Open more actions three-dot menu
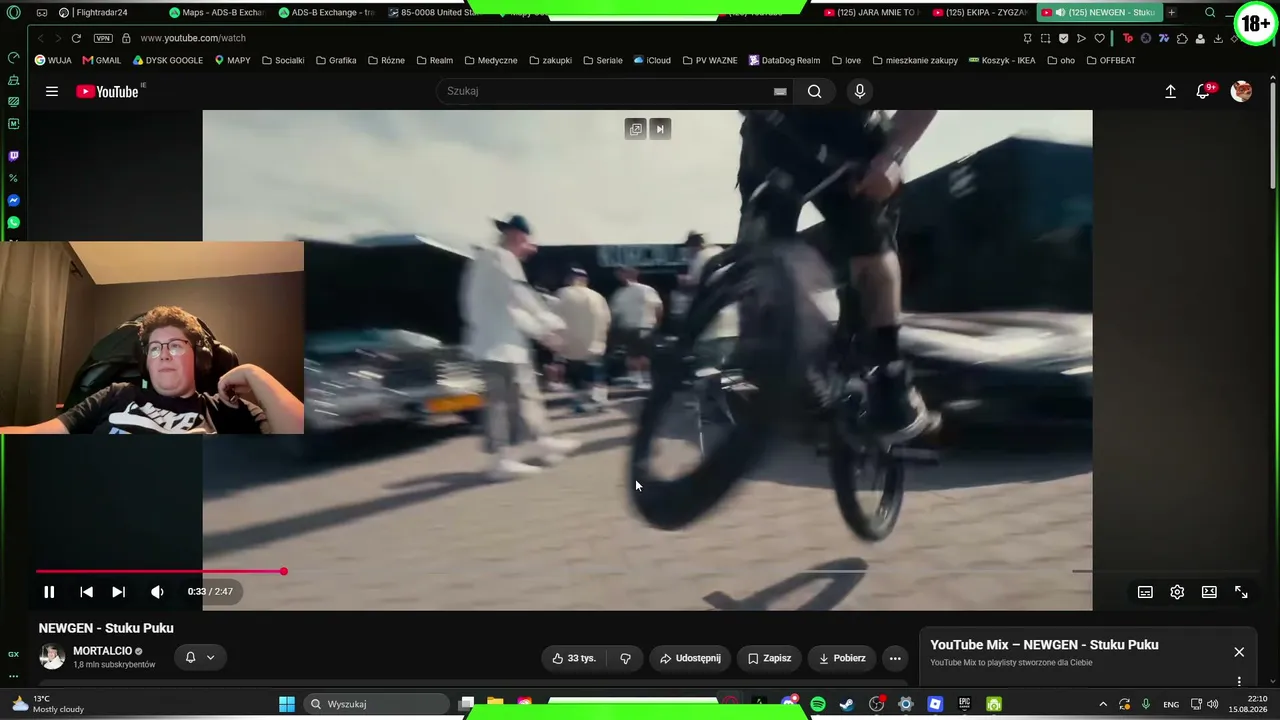Image resolution: width=1280 pixels, height=720 pixels. (895, 658)
